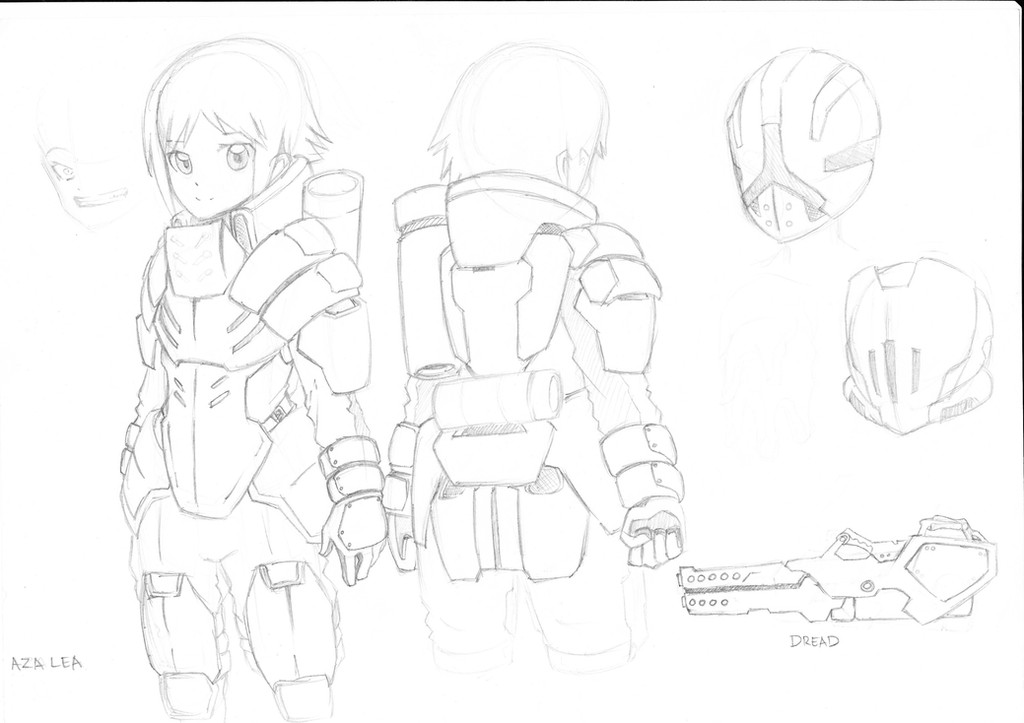
Task: Select the lower helmet sketch with slits
Action: [x=919, y=346]
